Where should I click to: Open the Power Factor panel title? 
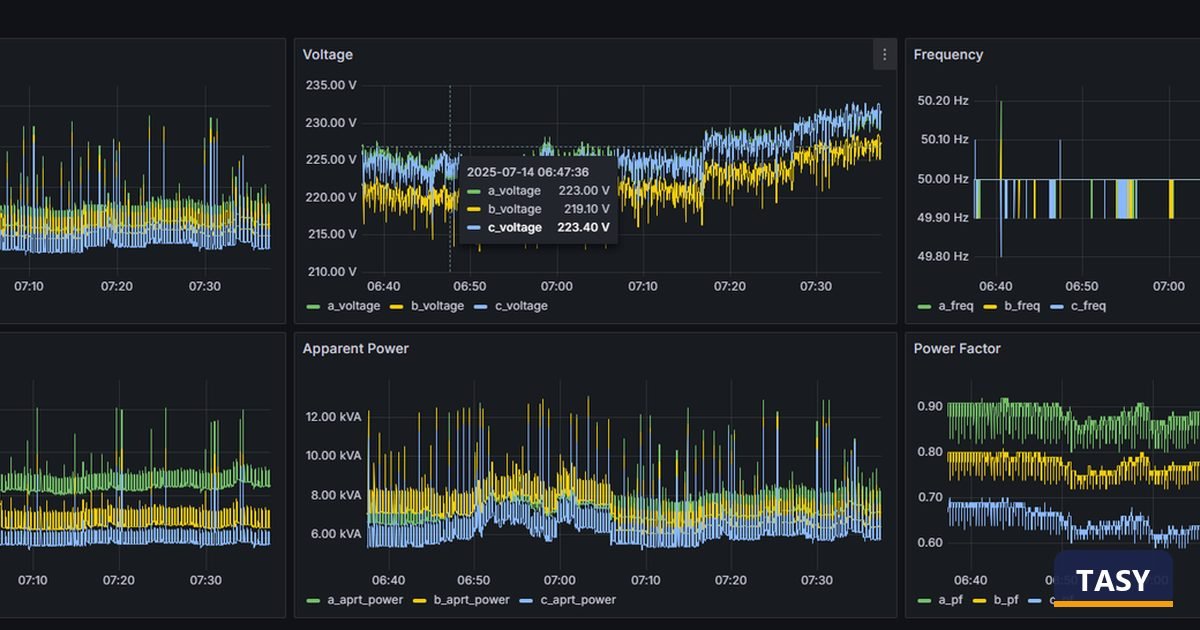coord(957,349)
